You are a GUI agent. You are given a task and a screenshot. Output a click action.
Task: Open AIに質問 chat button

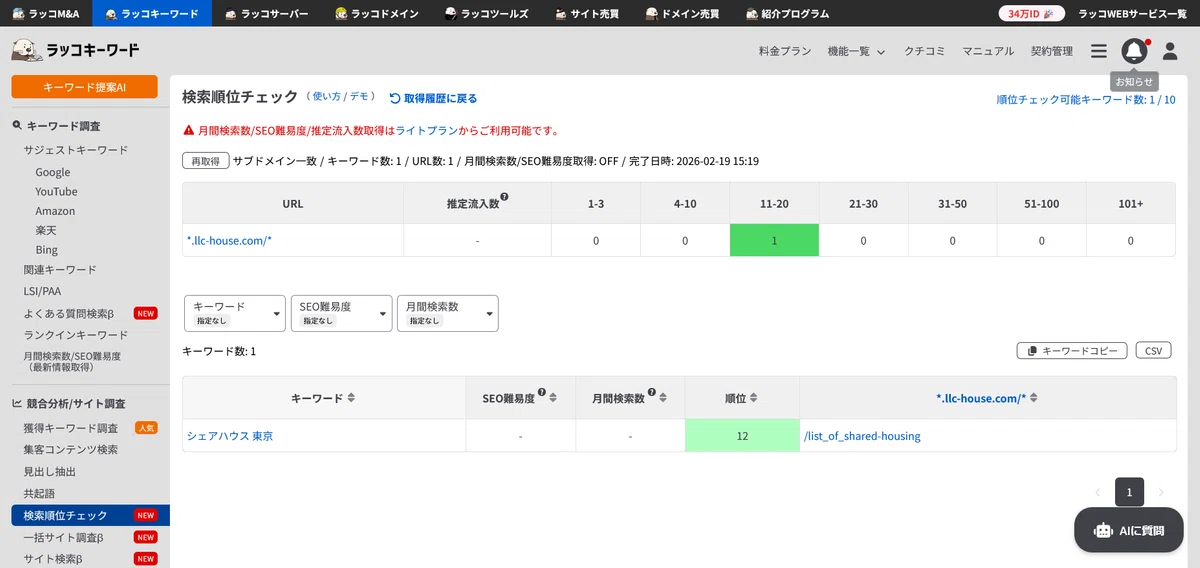[1129, 530]
